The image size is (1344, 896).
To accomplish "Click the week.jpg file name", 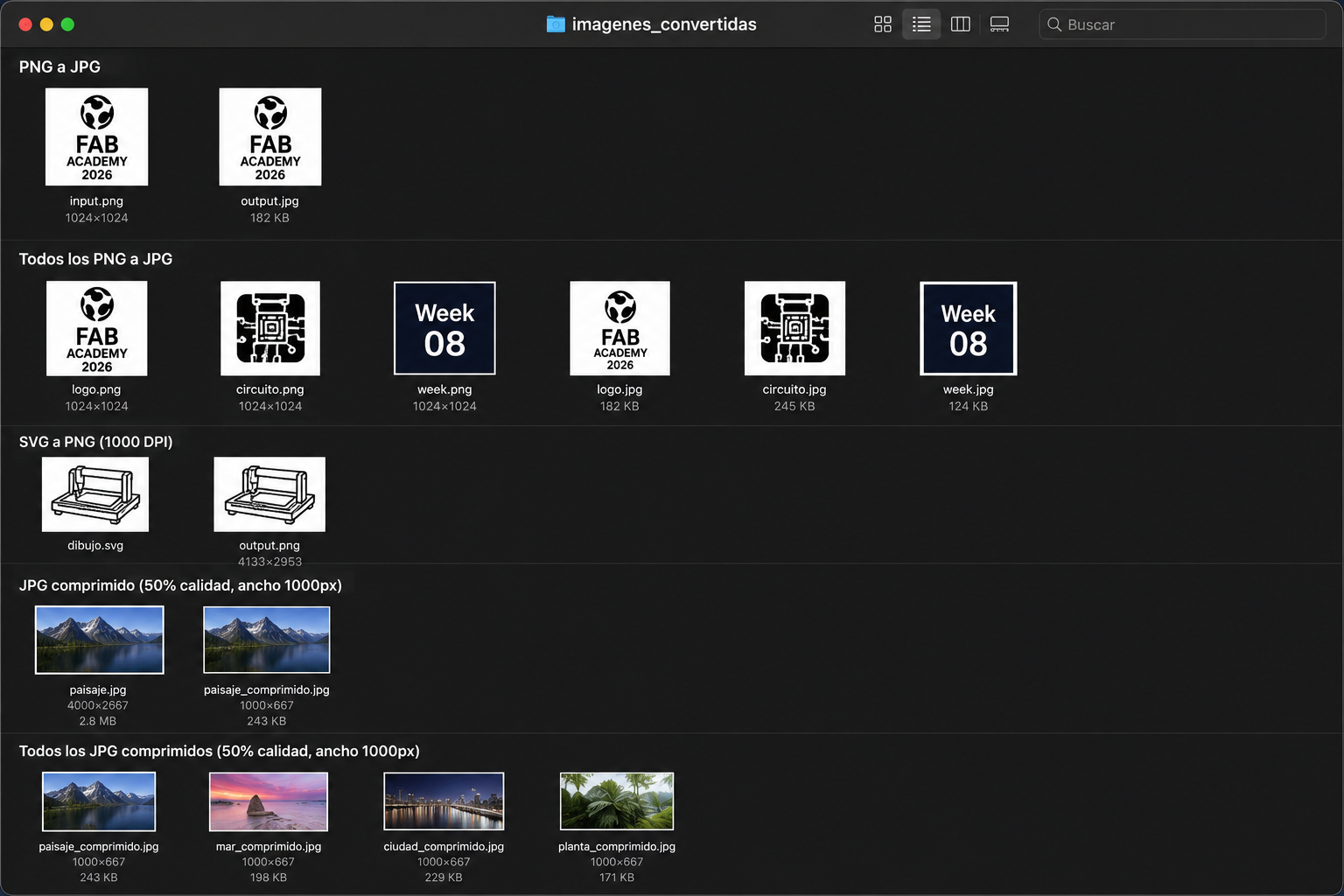I will (x=968, y=389).
